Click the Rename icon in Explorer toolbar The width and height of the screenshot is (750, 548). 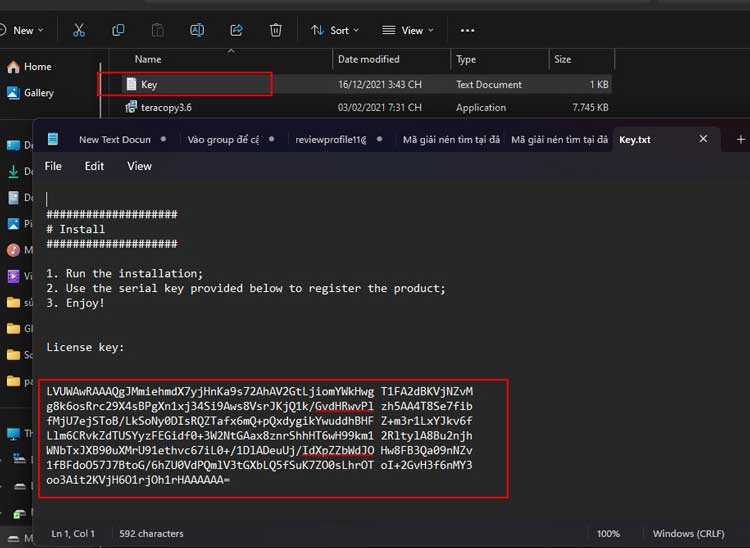click(x=197, y=30)
